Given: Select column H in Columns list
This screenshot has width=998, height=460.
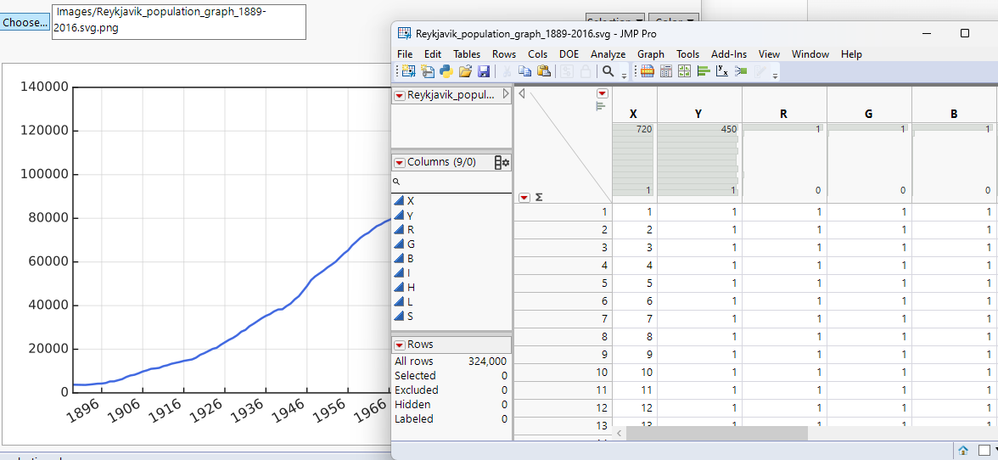Looking at the screenshot, I should coord(410,287).
